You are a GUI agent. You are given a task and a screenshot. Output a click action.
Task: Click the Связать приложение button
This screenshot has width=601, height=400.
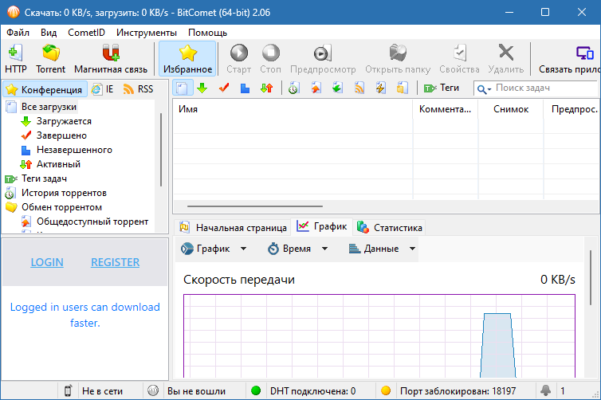click(569, 59)
